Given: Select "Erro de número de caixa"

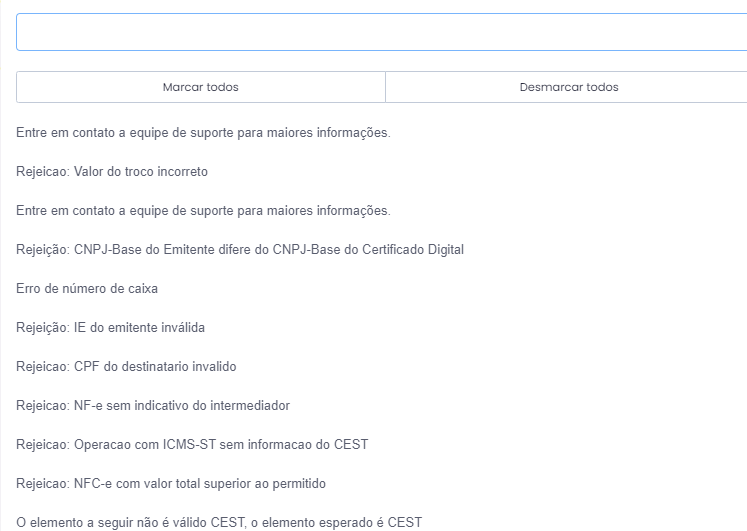Looking at the screenshot, I should [87, 288].
